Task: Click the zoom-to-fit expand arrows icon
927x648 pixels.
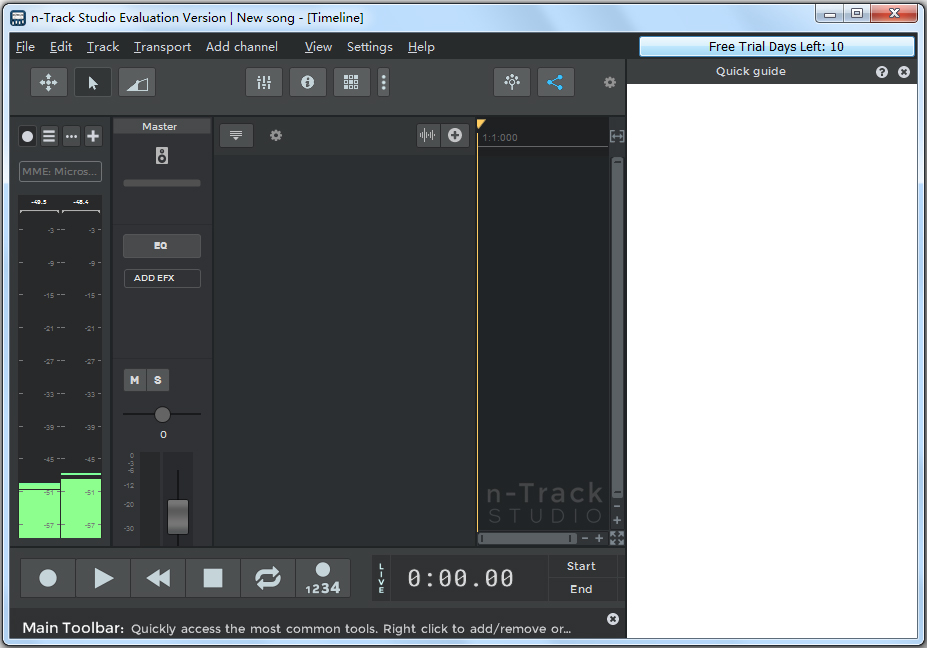Action: pos(617,538)
